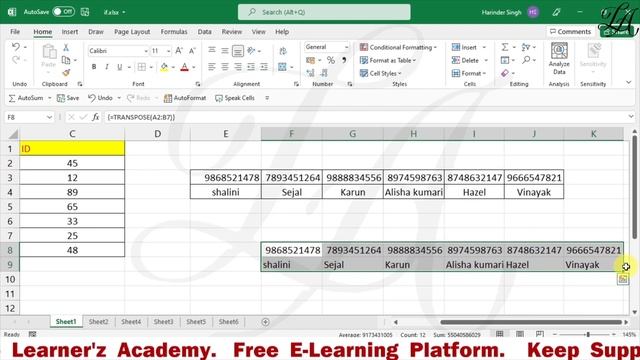Click the Percent Style icon
The height and width of the screenshot is (360, 640).
(x=331, y=60)
